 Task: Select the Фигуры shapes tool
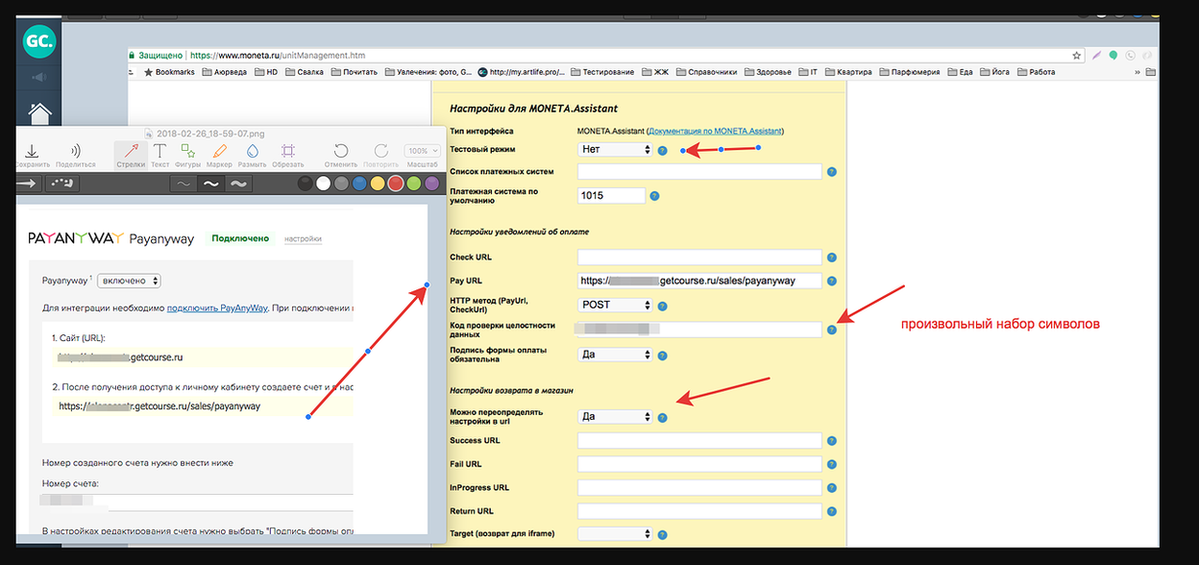(x=188, y=155)
